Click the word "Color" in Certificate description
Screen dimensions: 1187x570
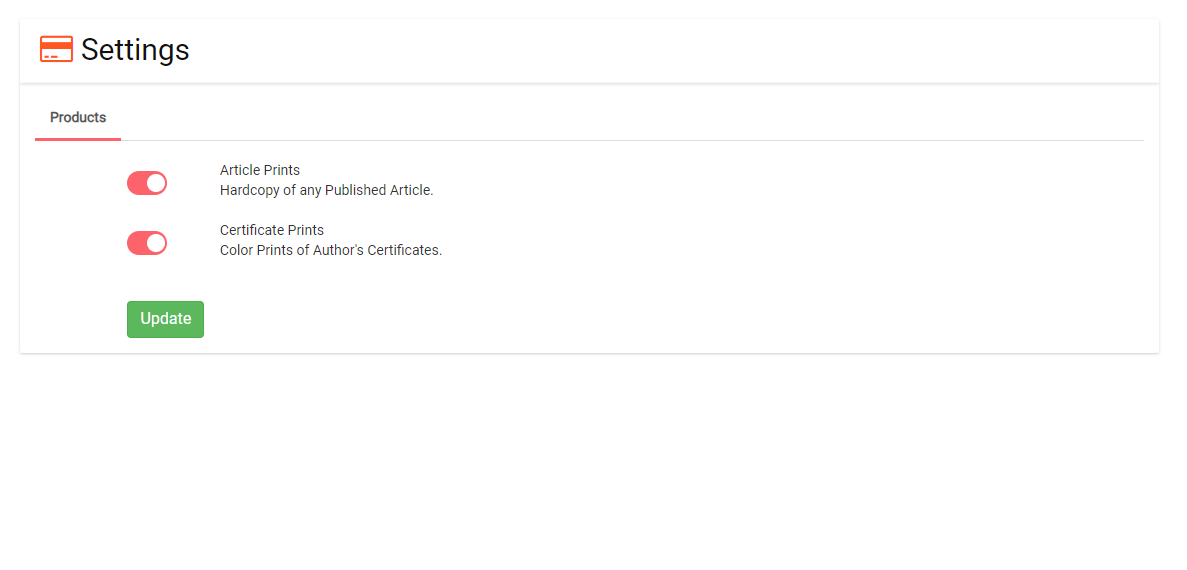coord(237,250)
